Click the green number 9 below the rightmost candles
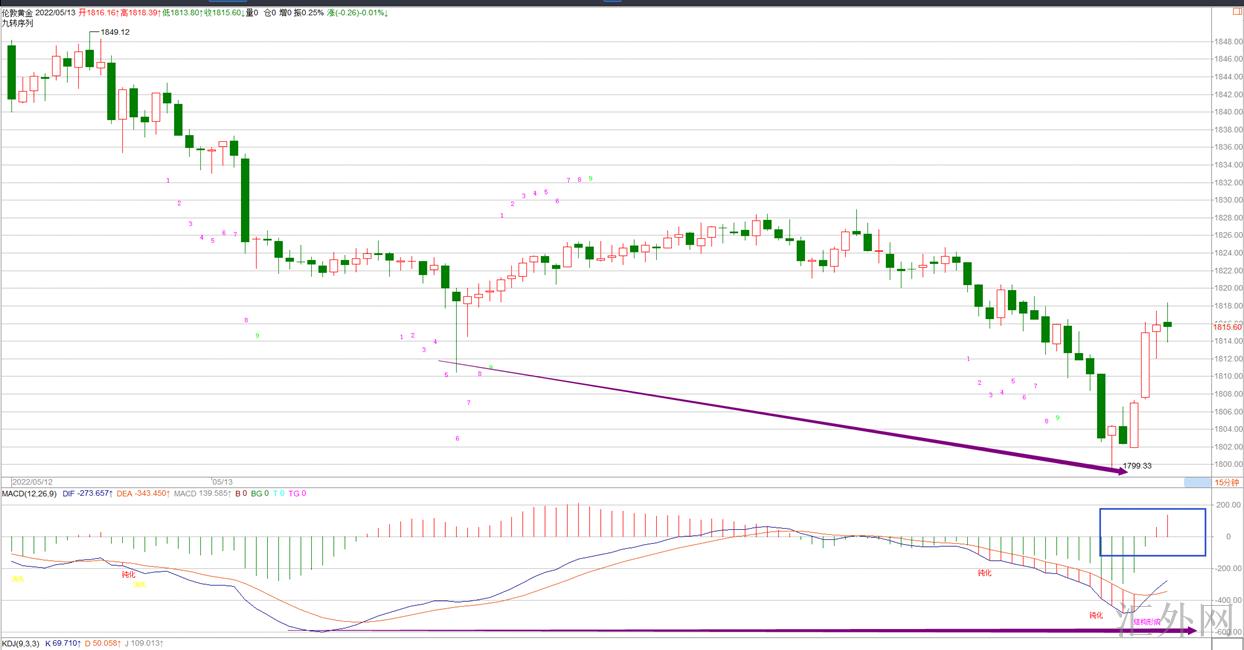This screenshot has width=1244, height=650. click(1058, 417)
